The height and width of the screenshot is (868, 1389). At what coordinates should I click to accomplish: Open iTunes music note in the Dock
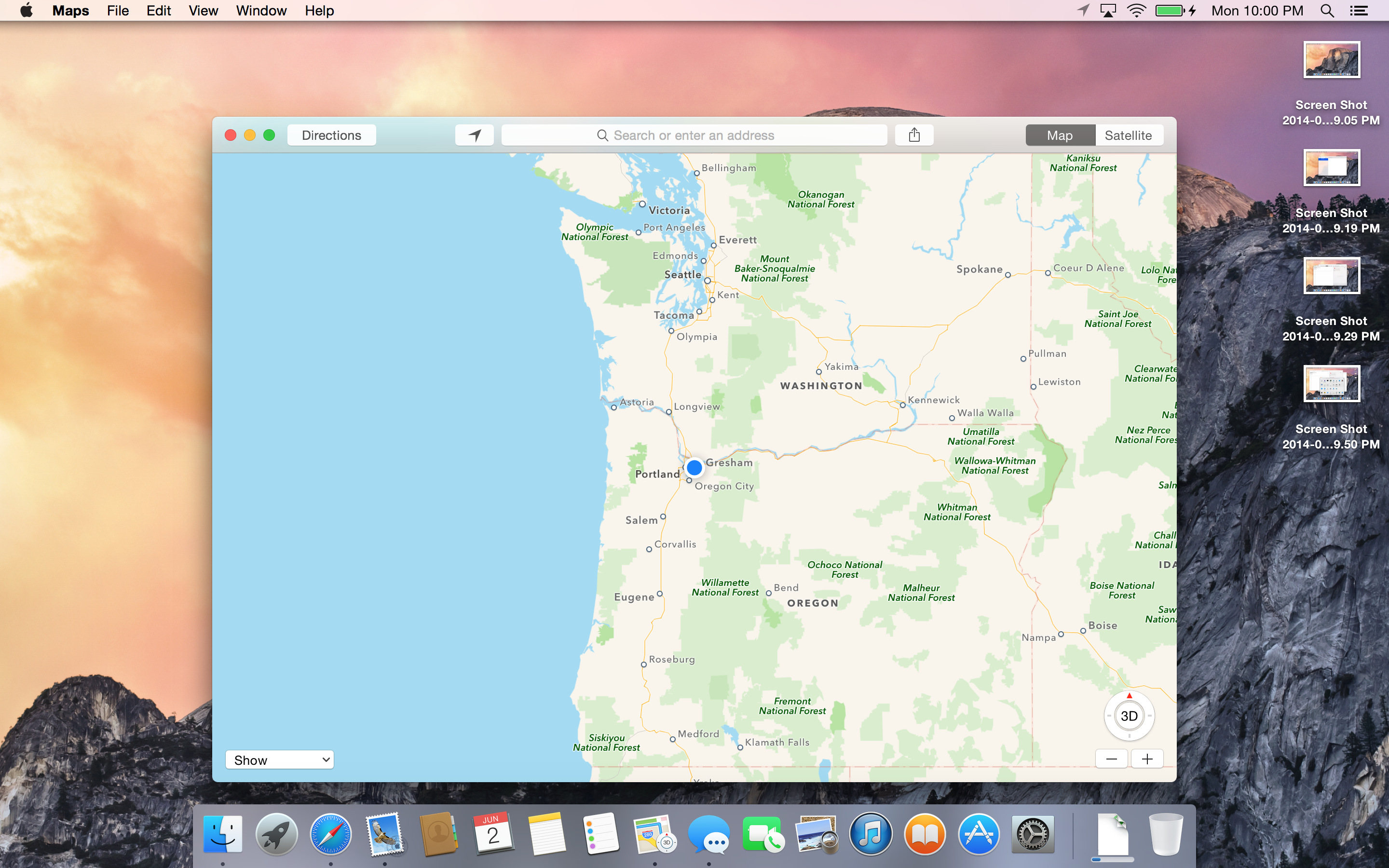coord(871,834)
